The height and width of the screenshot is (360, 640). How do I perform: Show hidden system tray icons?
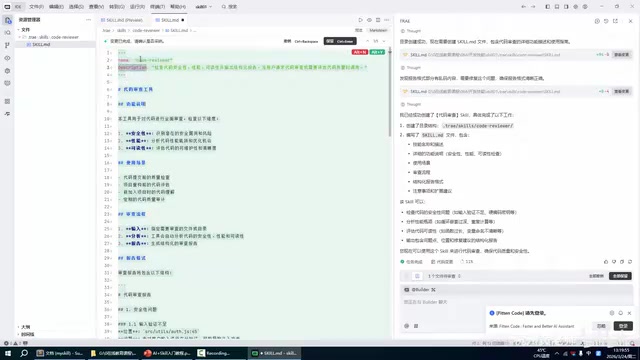557,353
